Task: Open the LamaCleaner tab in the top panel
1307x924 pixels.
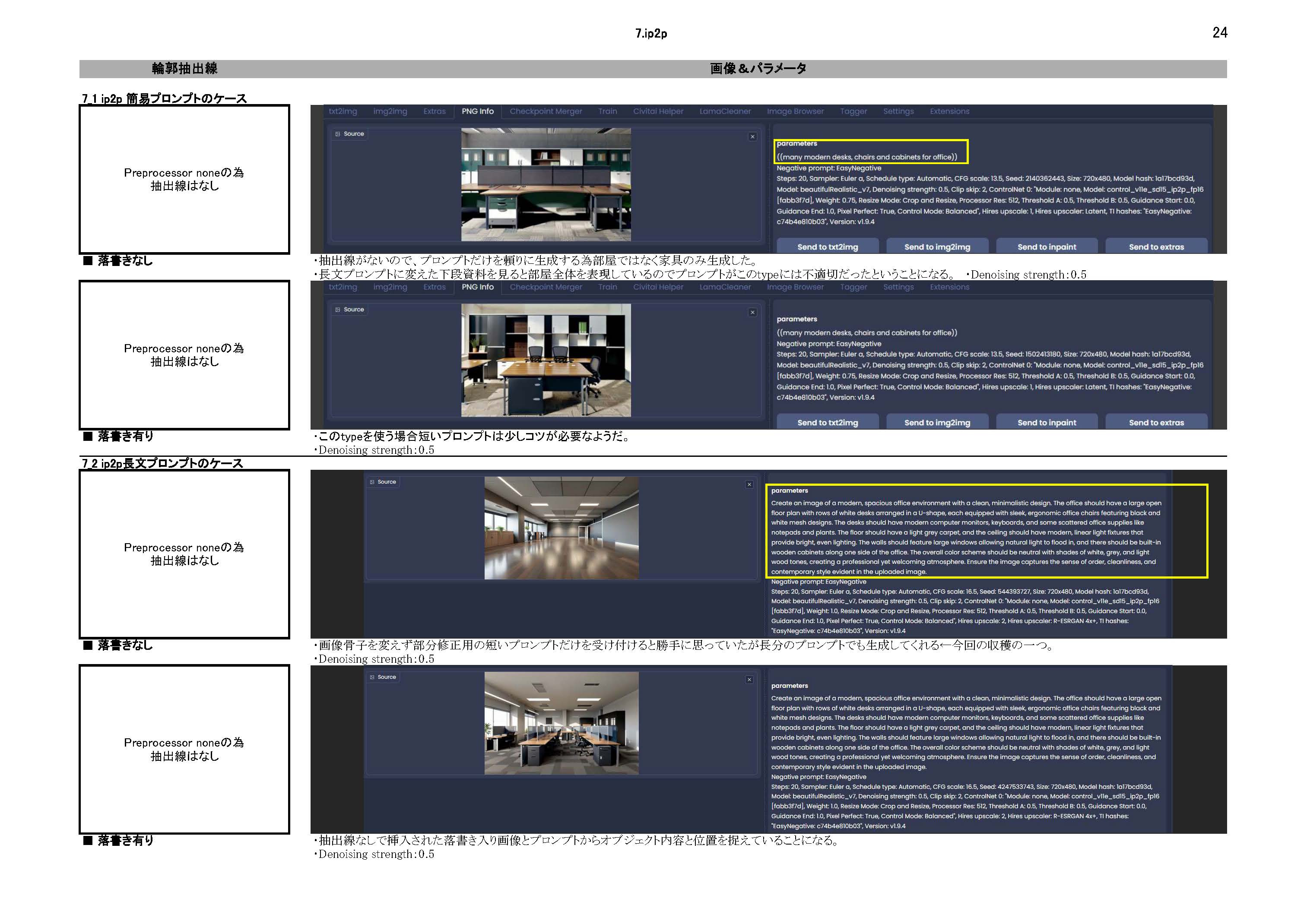Action: tap(725, 111)
